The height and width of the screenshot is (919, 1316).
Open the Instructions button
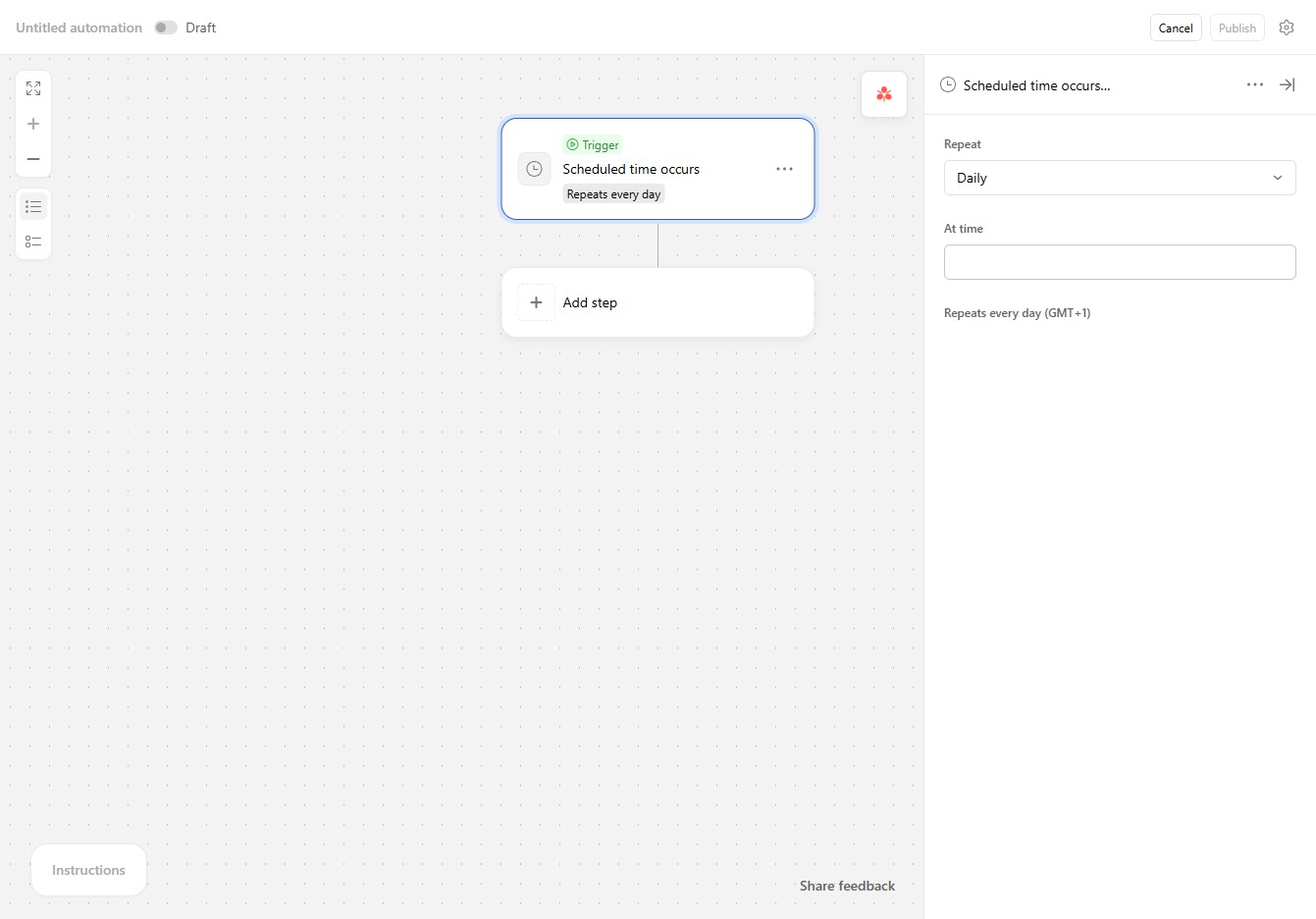(88, 870)
